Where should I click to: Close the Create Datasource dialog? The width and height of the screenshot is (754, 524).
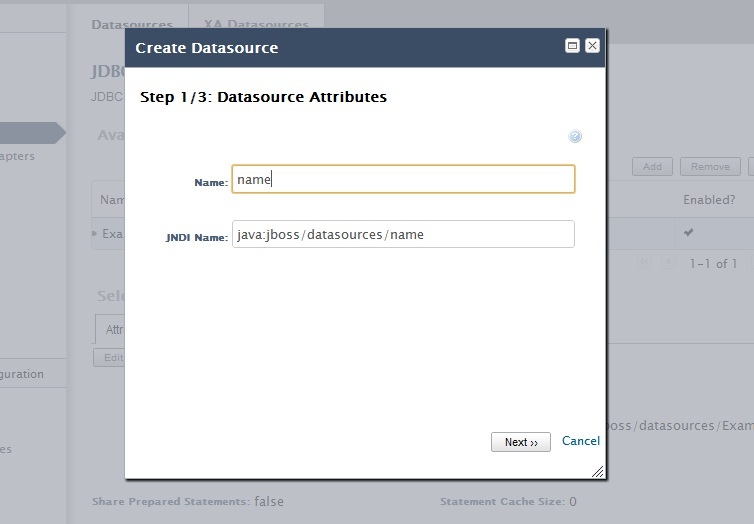(x=592, y=46)
